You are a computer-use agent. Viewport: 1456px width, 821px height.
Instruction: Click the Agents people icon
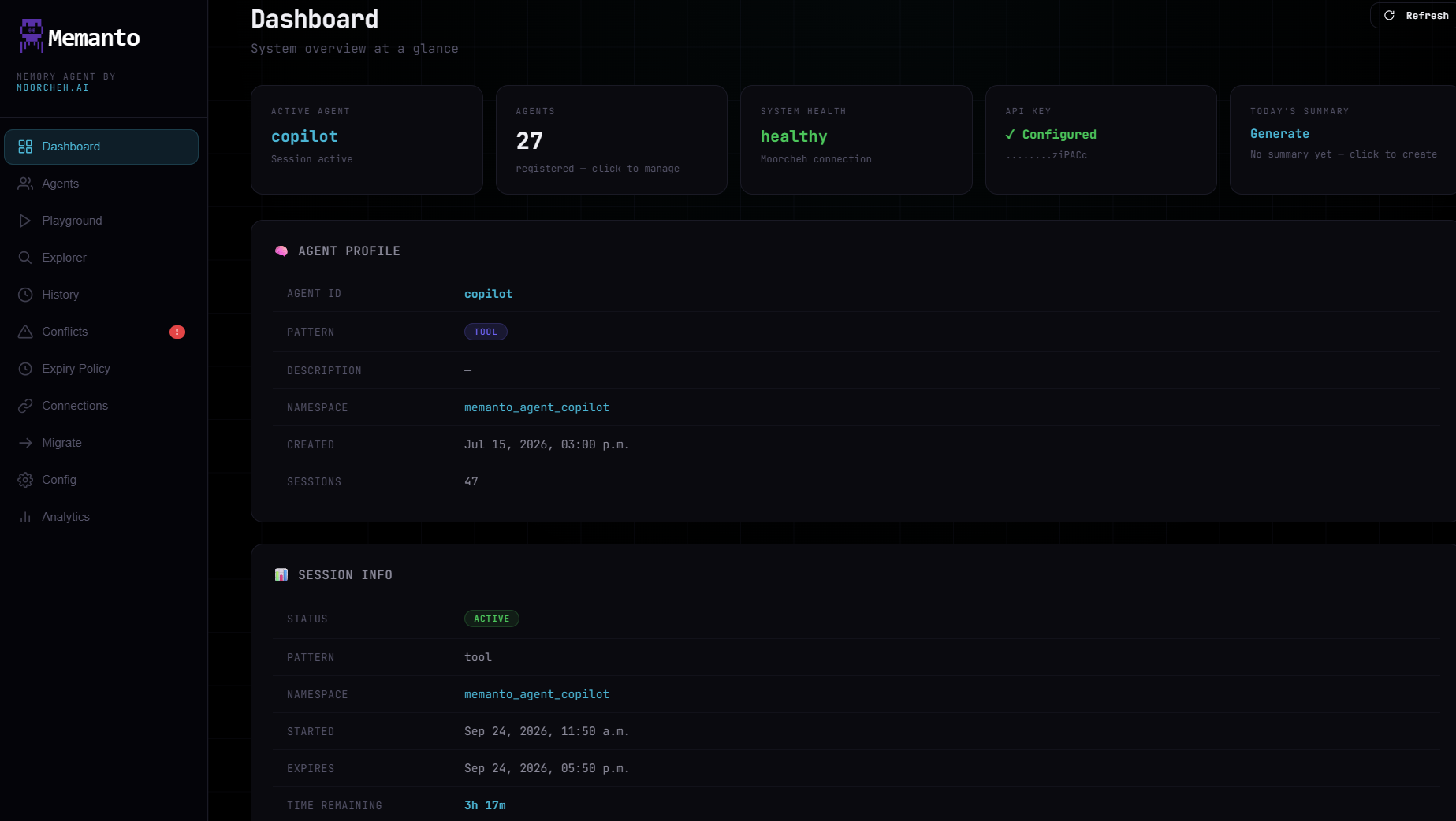25,184
